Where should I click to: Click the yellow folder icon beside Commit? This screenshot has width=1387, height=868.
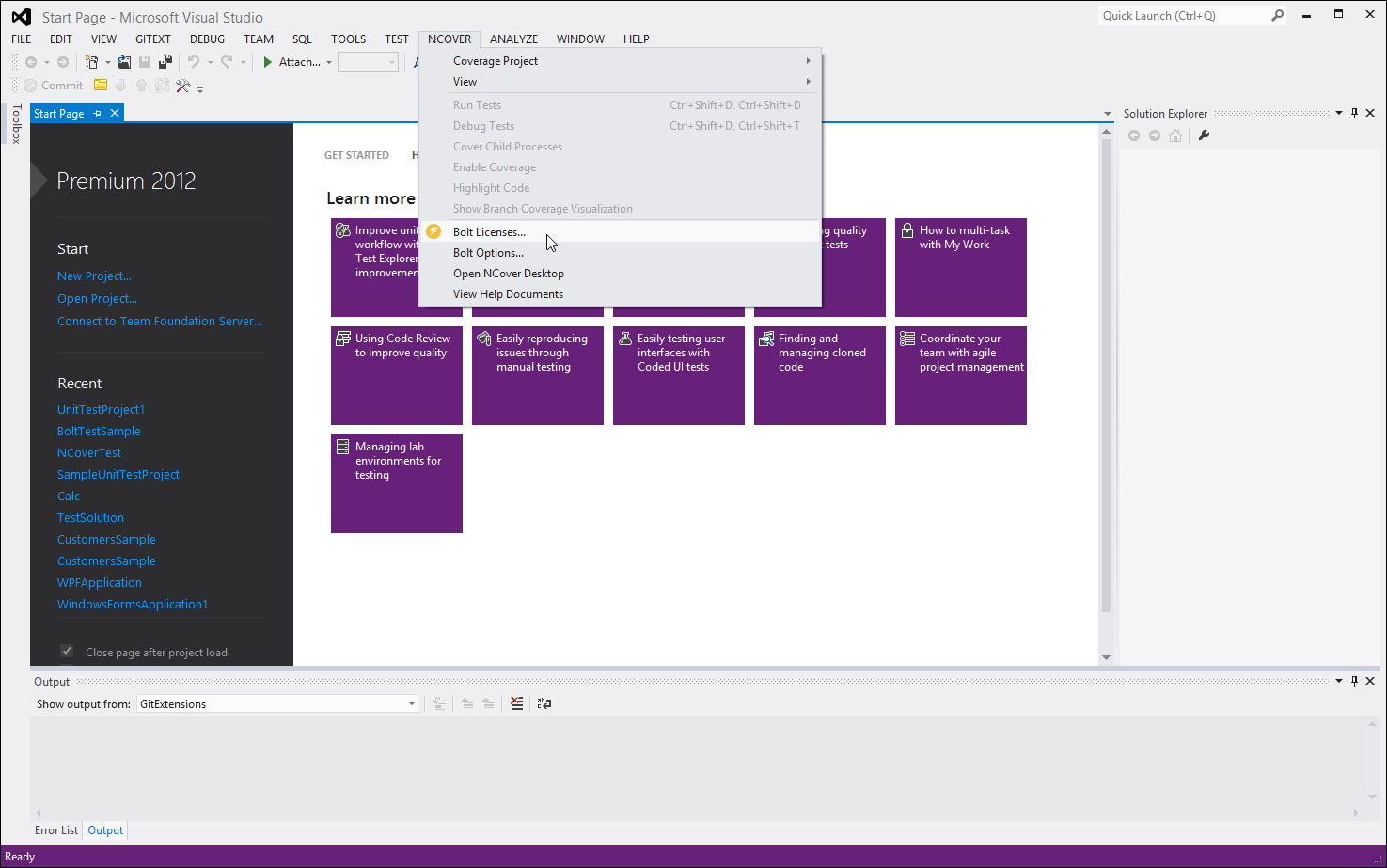pyautogui.click(x=101, y=86)
